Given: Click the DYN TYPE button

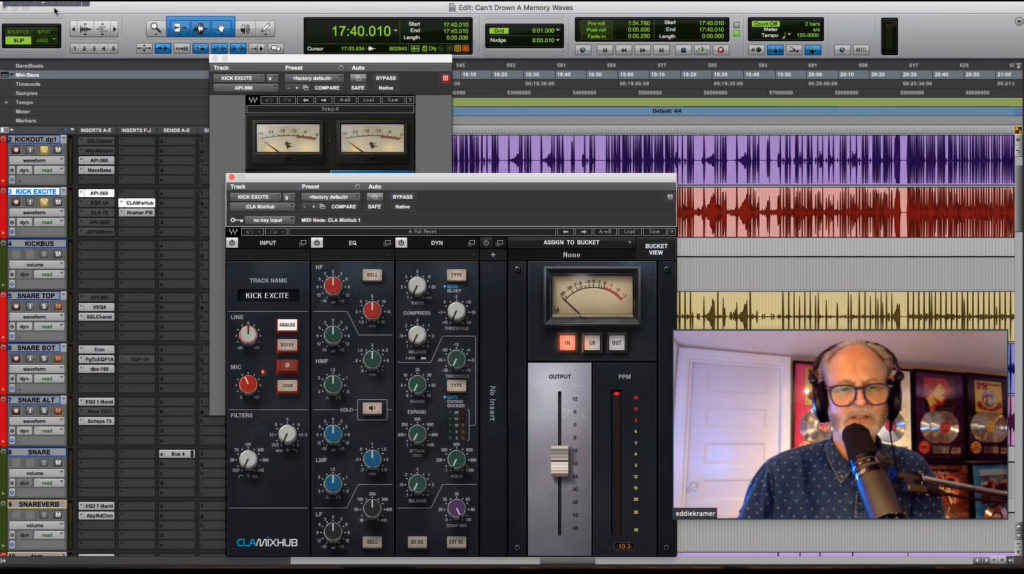Looking at the screenshot, I should click(456, 275).
